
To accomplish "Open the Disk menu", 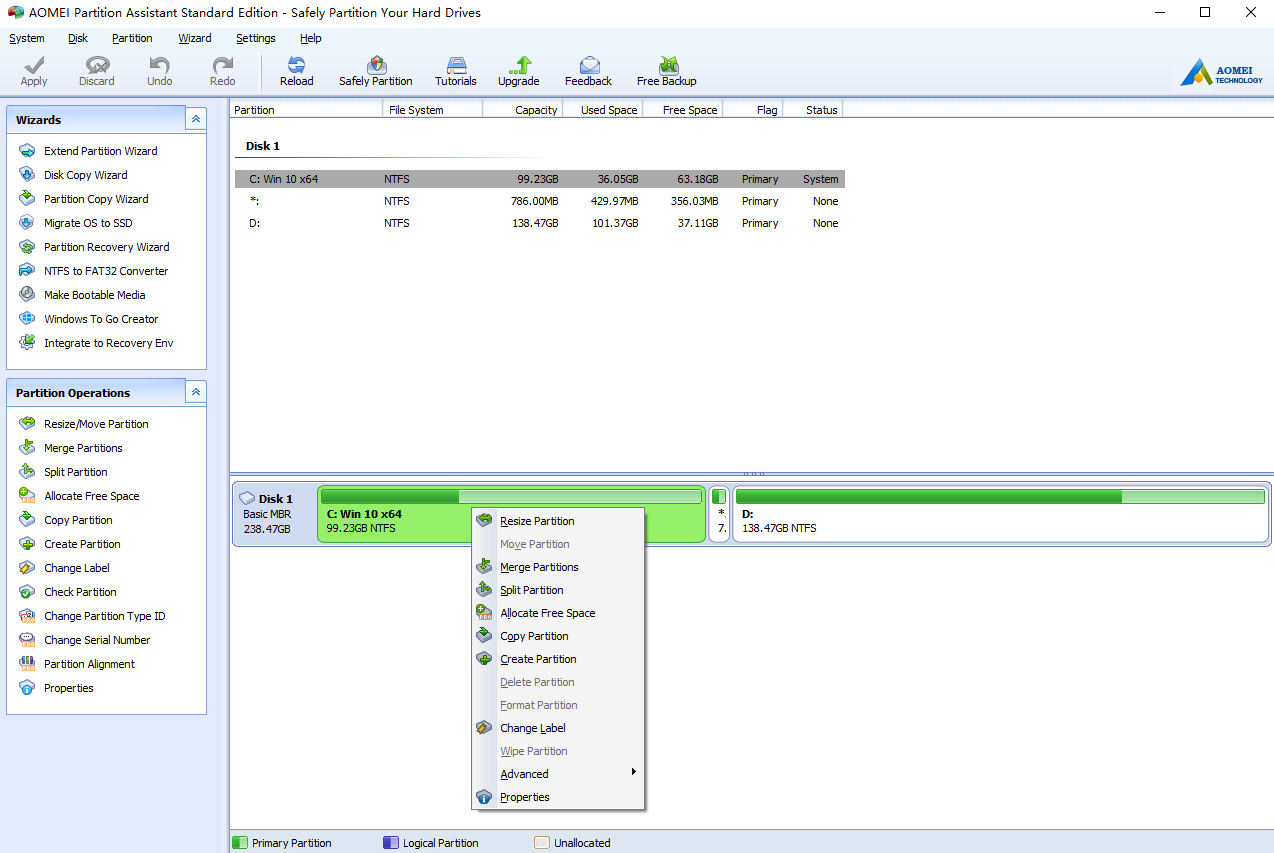I will click(78, 38).
